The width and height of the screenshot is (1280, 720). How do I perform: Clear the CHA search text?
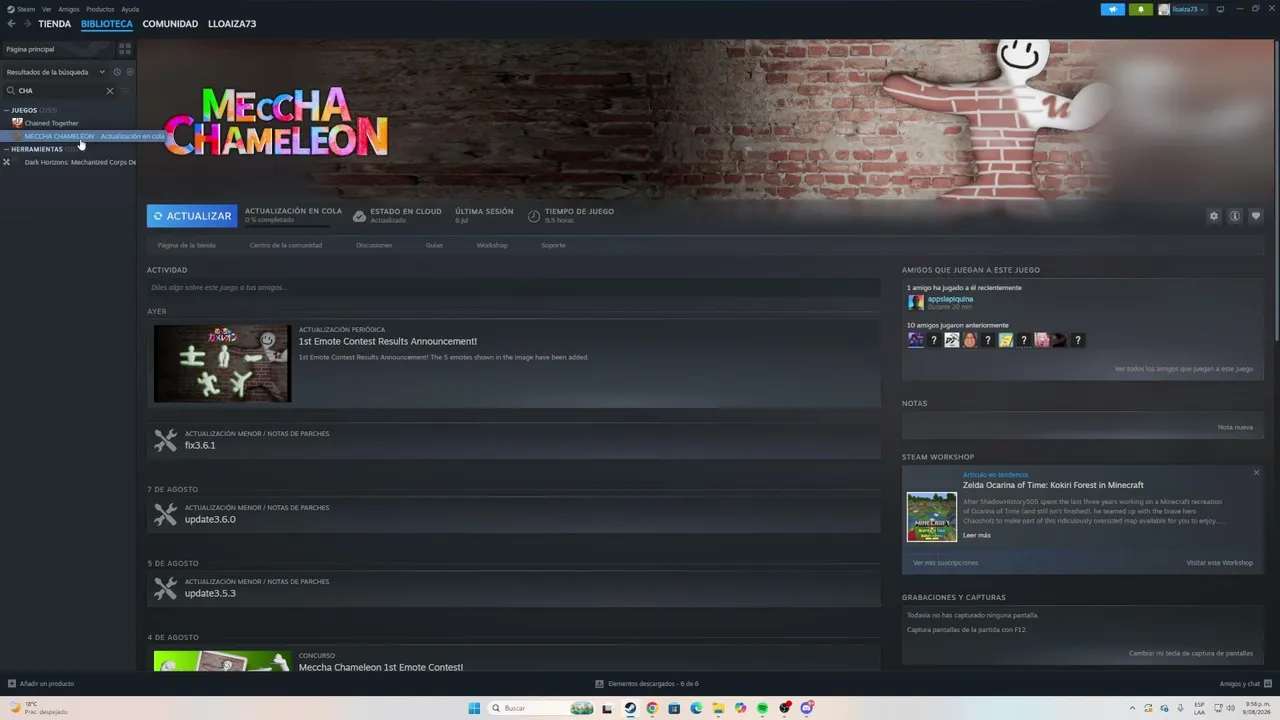pos(110,91)
